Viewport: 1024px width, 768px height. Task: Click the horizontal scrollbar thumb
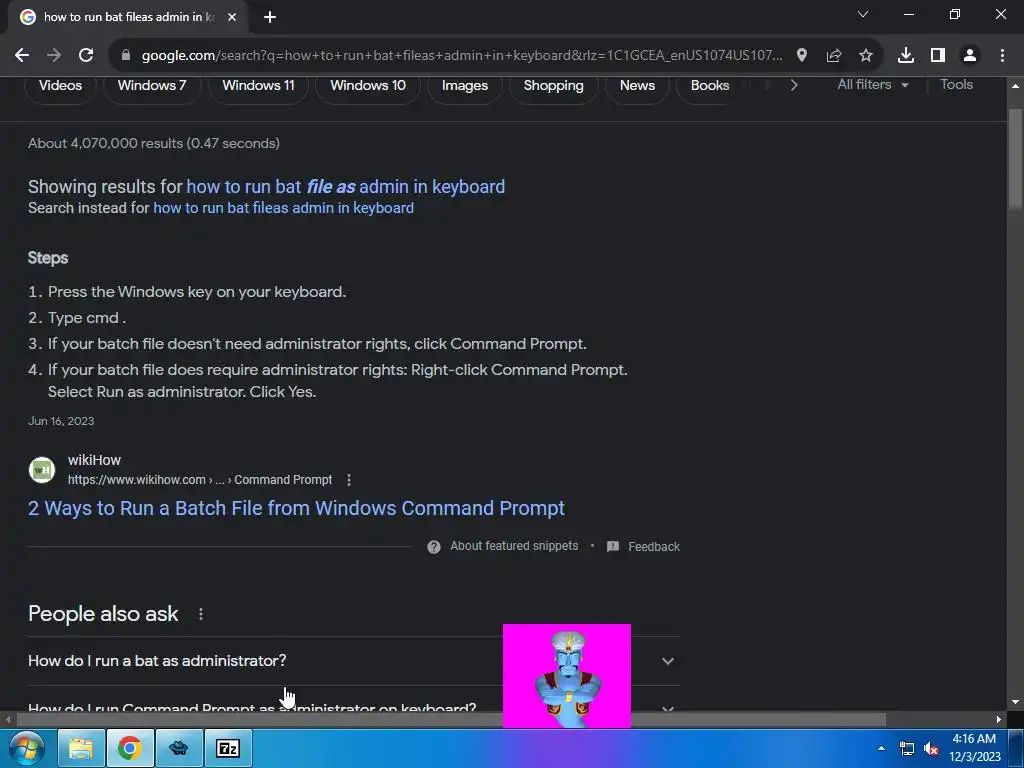451,720
